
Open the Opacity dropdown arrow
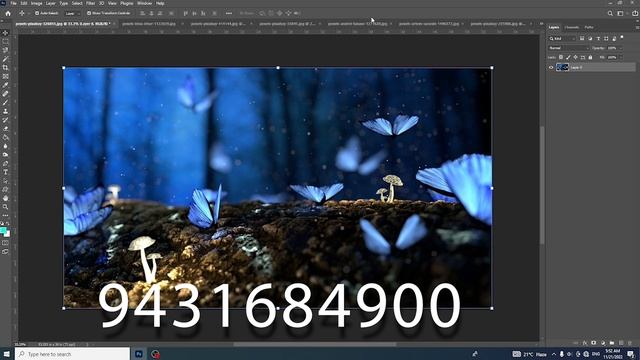point(621,48)
